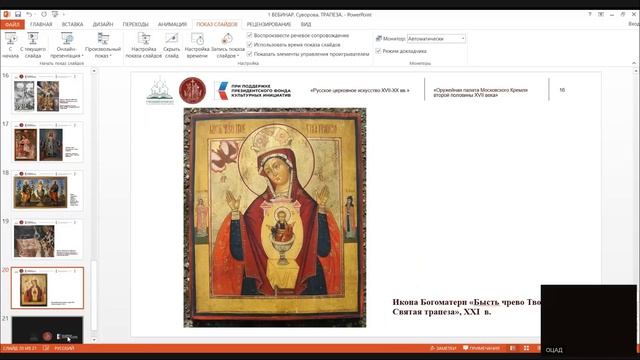Click thumbnail pane scroll down arrow
This screenshot has width=640, height=360.
click(x=94, y=340)
